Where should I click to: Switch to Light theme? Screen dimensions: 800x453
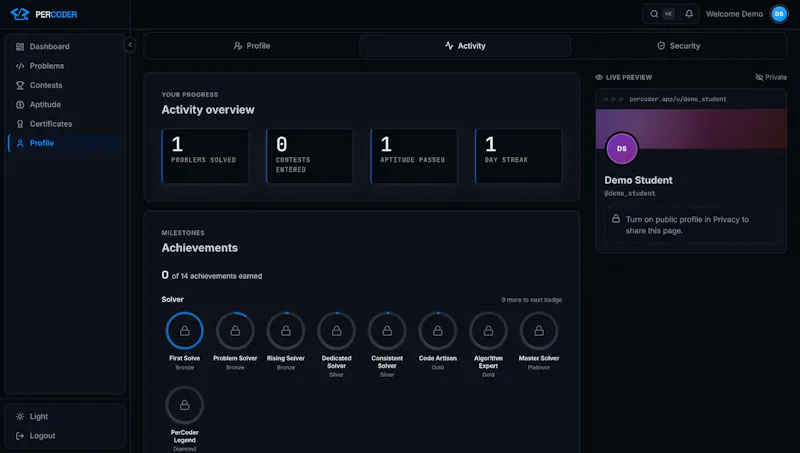point(65,417)
